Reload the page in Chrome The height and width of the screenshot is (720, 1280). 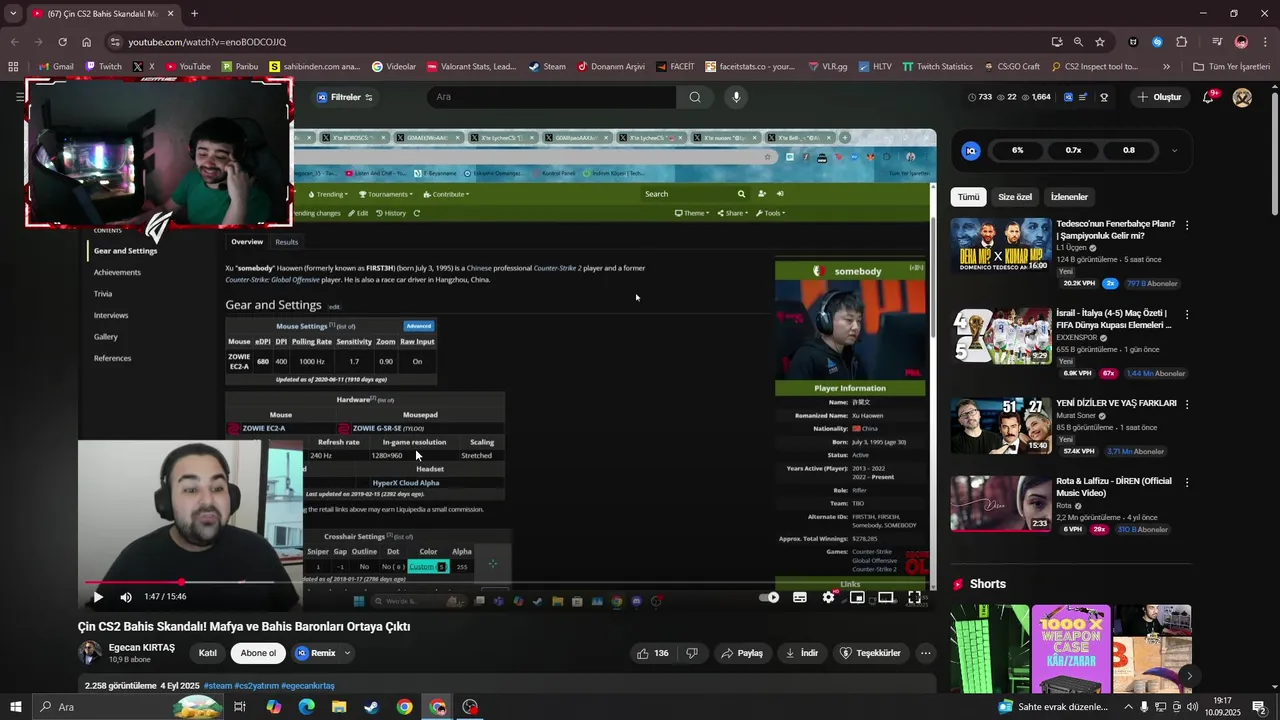[62, 42]
